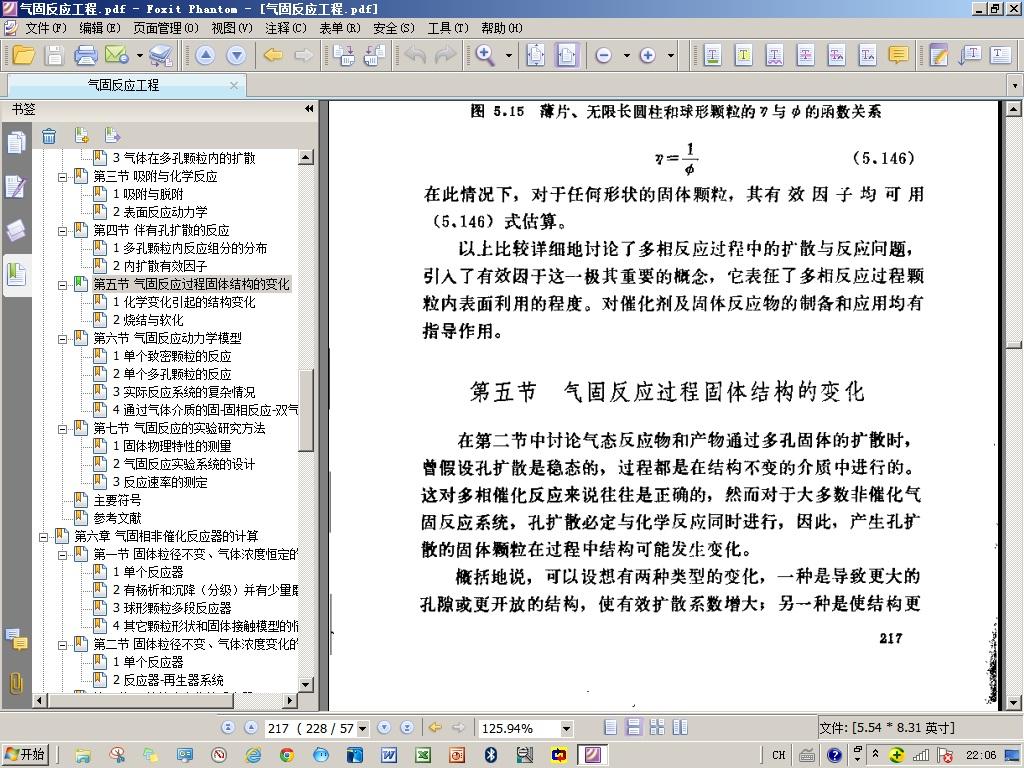This screenshot has width=1024, height=768.
Task: Open the 视图(V) menu
Action: click(x=232, y=28)
